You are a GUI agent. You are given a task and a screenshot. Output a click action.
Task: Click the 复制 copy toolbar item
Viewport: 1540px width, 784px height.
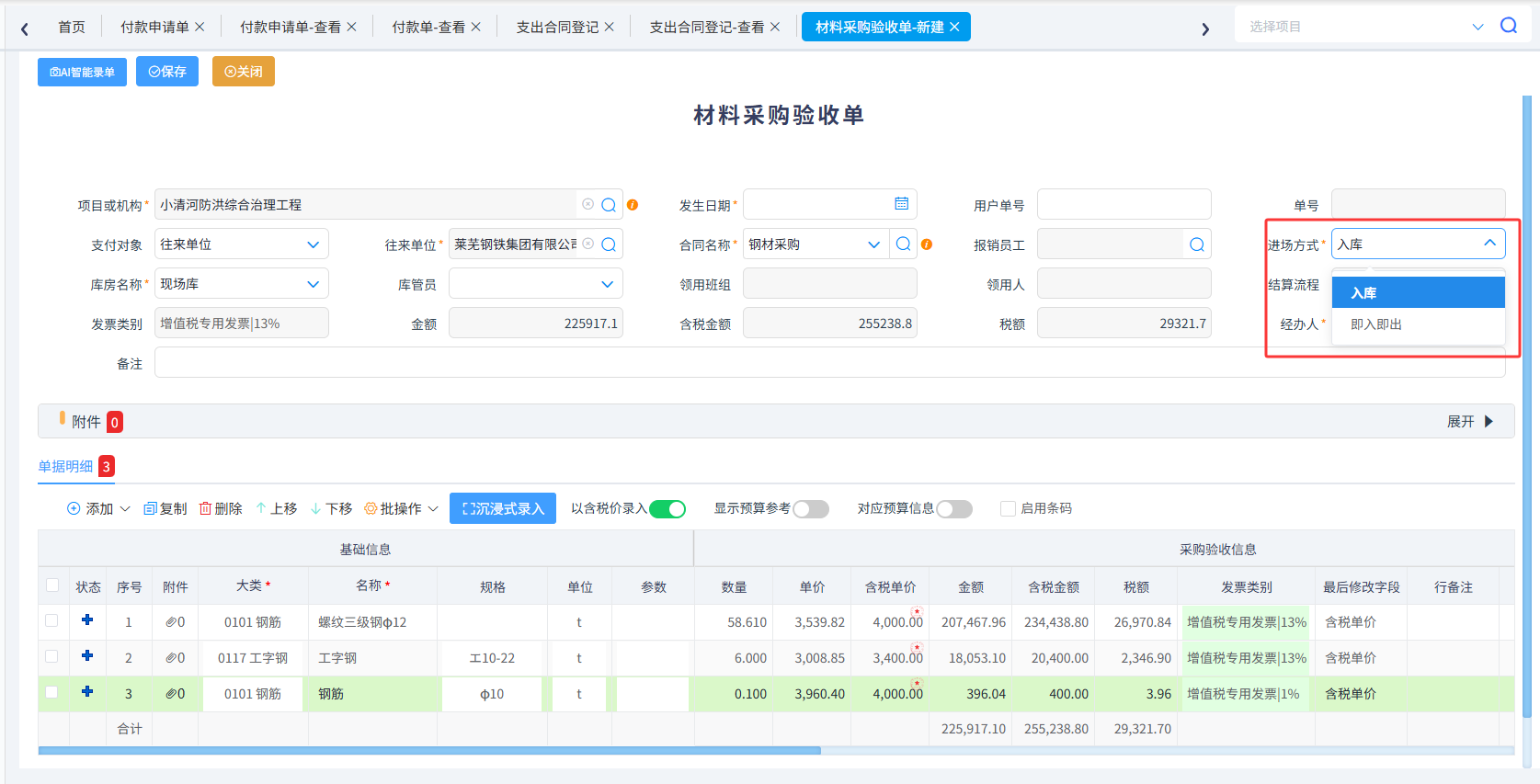[165, 508]
